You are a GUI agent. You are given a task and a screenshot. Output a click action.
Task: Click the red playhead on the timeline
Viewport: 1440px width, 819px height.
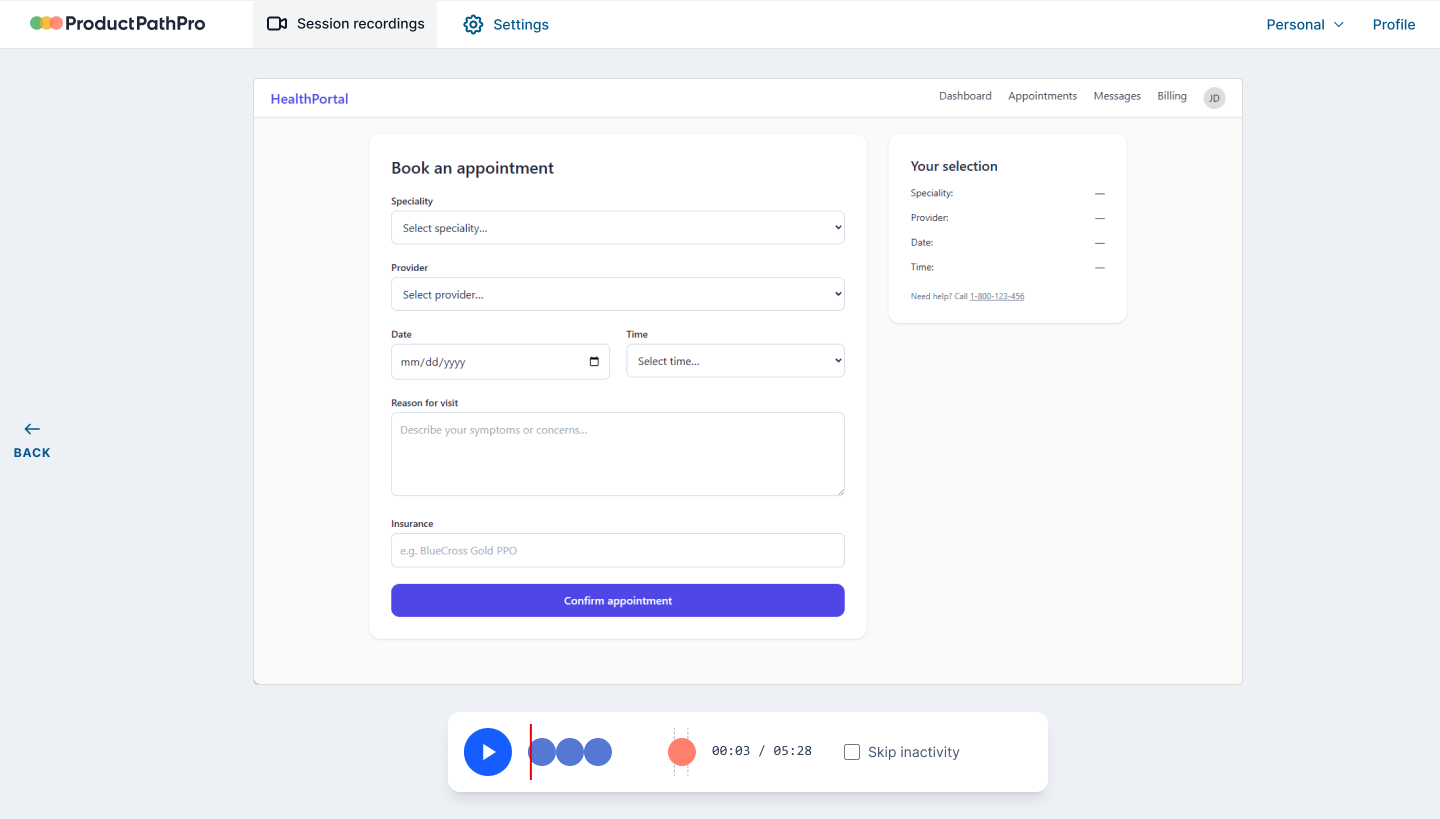(531, 752)
